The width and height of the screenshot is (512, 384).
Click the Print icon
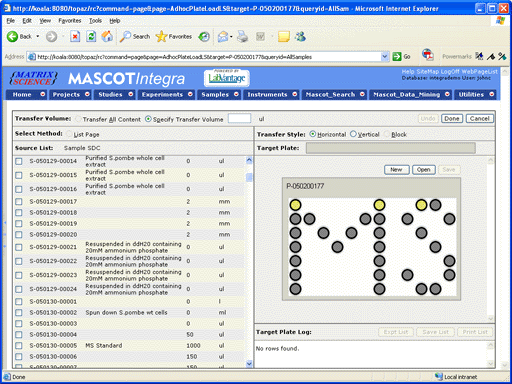[242, 36]
